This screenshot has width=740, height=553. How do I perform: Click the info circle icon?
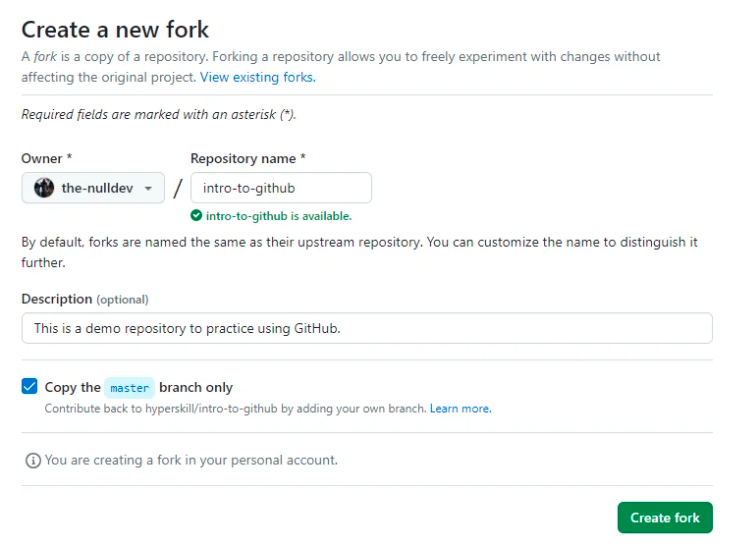pos(33,460)
